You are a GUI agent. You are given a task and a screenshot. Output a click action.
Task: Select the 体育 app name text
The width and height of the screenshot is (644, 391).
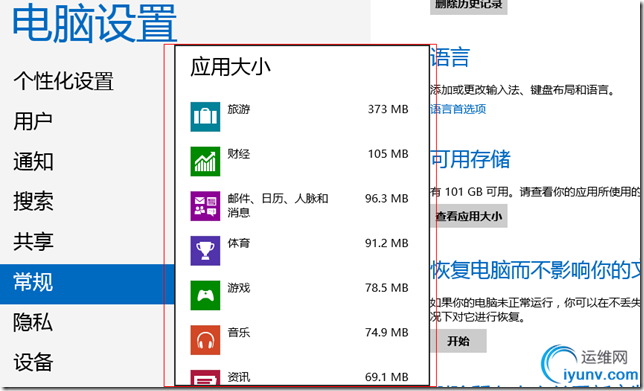pos(239,243)
